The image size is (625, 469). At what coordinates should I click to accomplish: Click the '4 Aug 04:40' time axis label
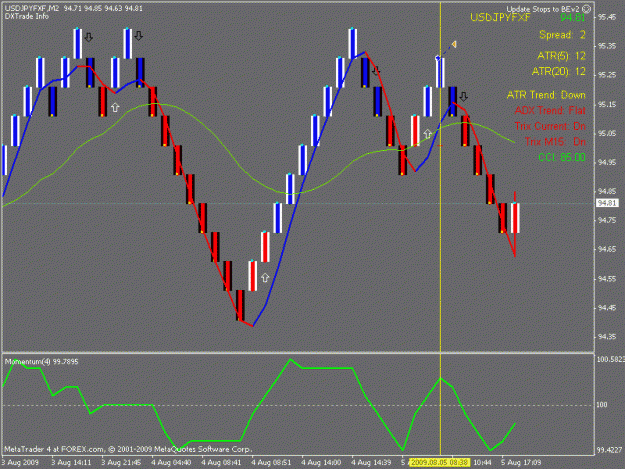click(171, 463)
